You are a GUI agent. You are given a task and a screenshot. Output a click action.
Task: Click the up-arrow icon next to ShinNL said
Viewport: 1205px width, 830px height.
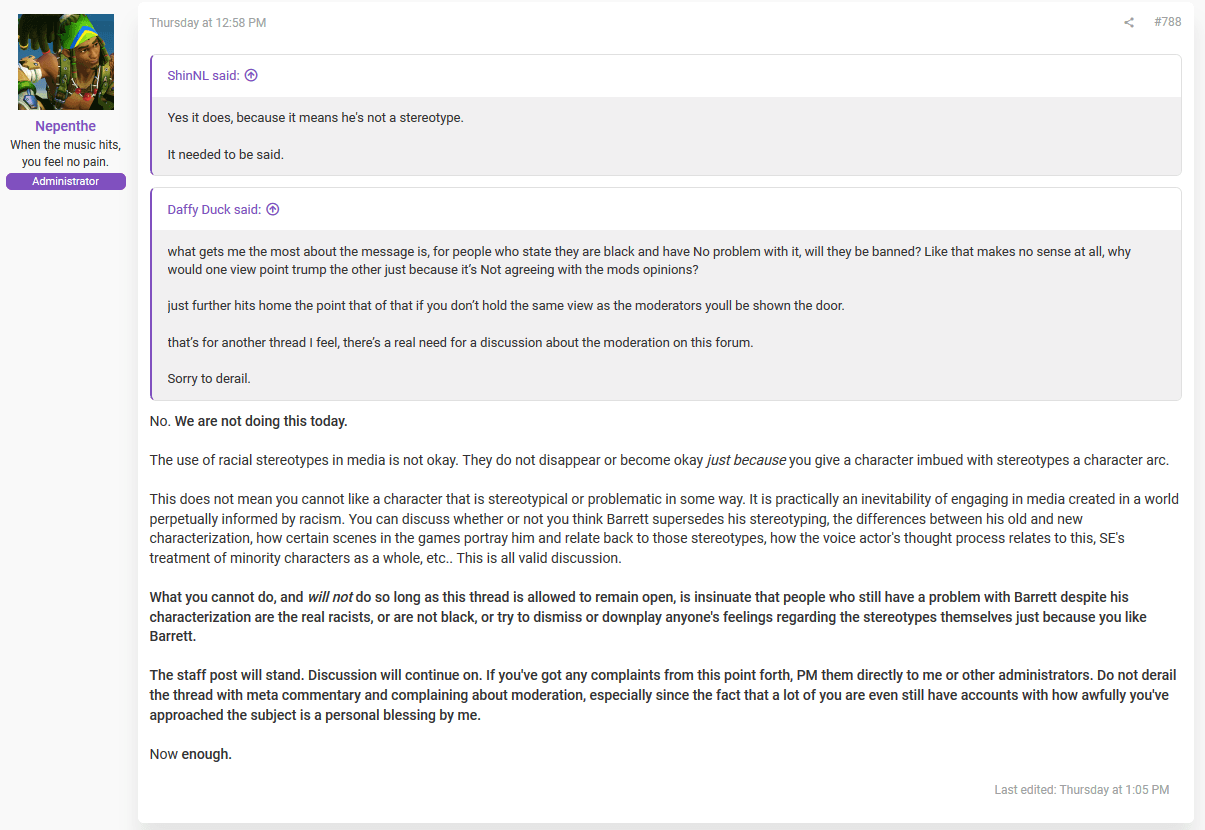(x=251, y=75)
